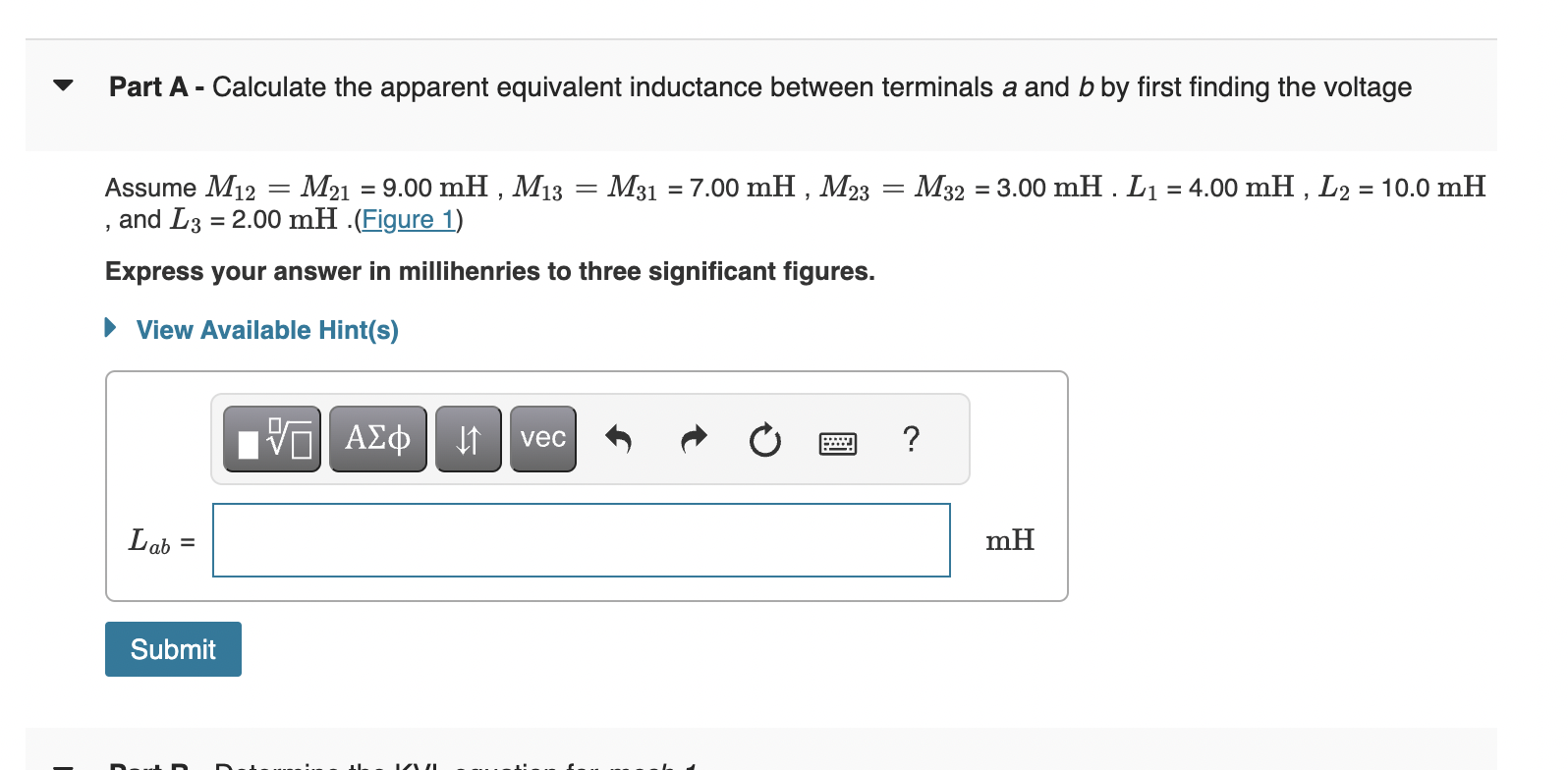
Task: Open the math templates palette in the equation toolbar
Action: pyautogui.click(x=271, y=439)
